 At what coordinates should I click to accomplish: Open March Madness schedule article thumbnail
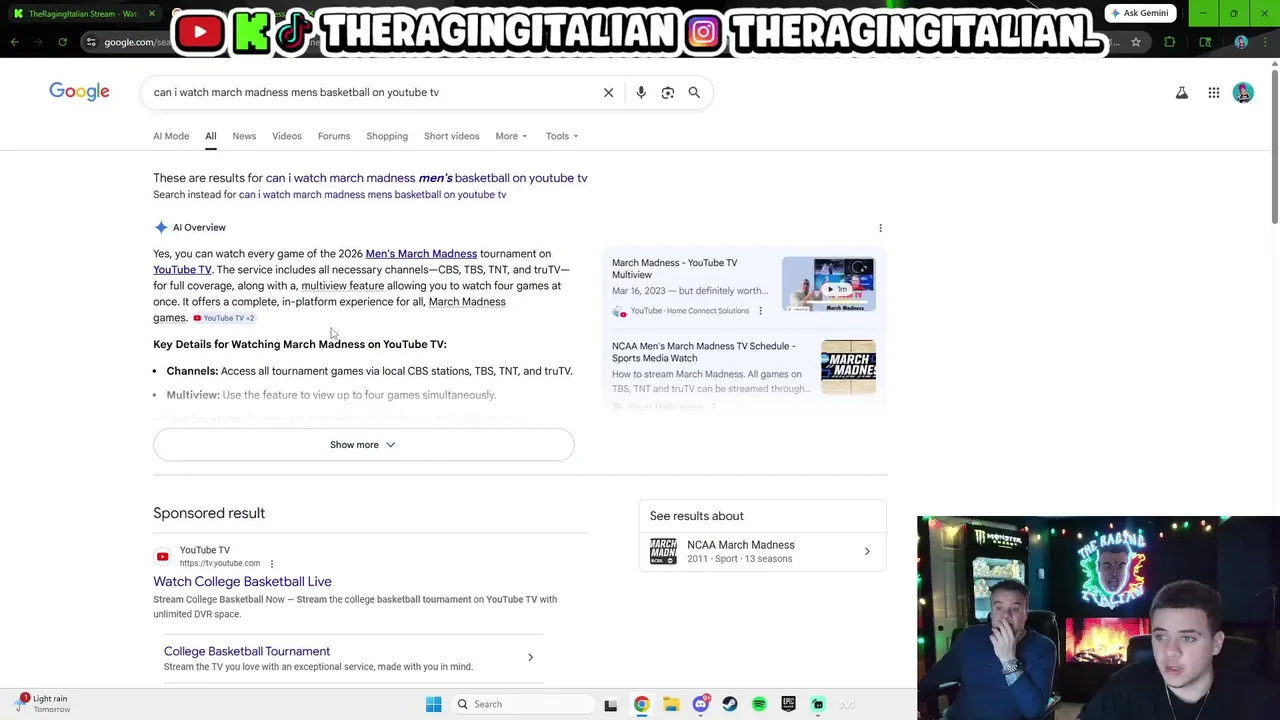[848, 367]
